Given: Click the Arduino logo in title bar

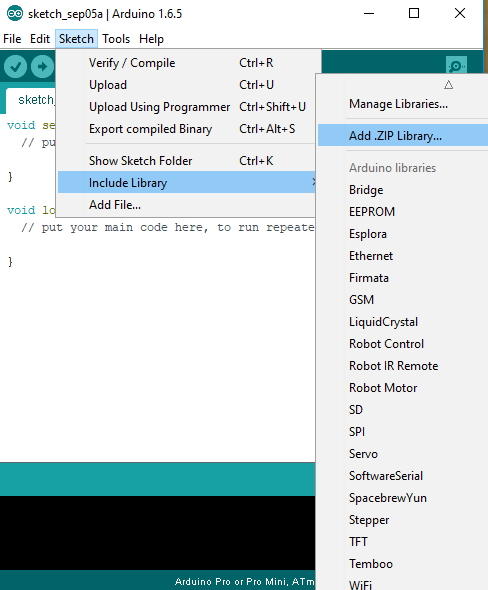Looking at the screenshot, I should click(15, 14).
